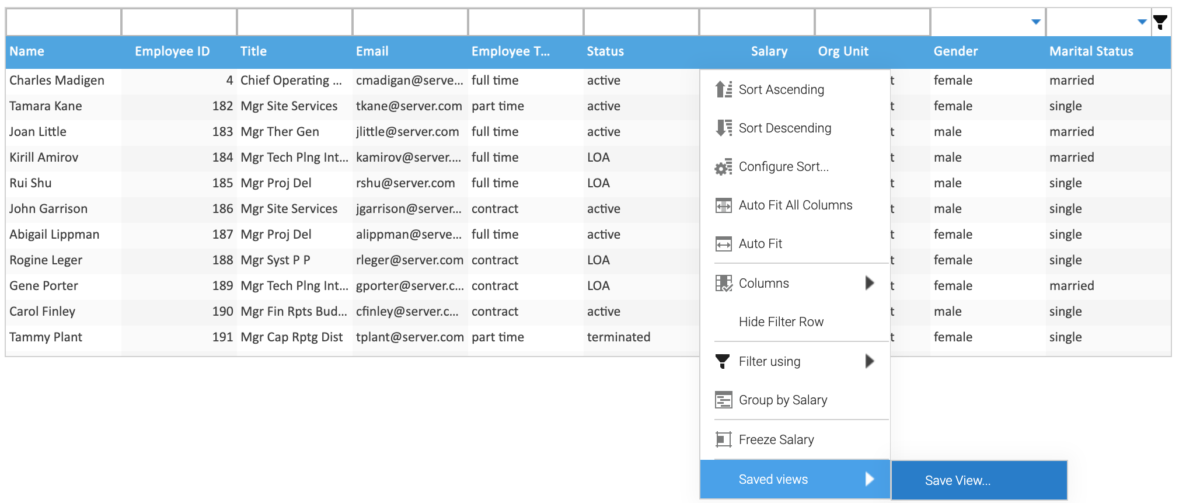Click the Auto Fit arrows icon
The image size is (1200, 503).
tap(724, 244)
